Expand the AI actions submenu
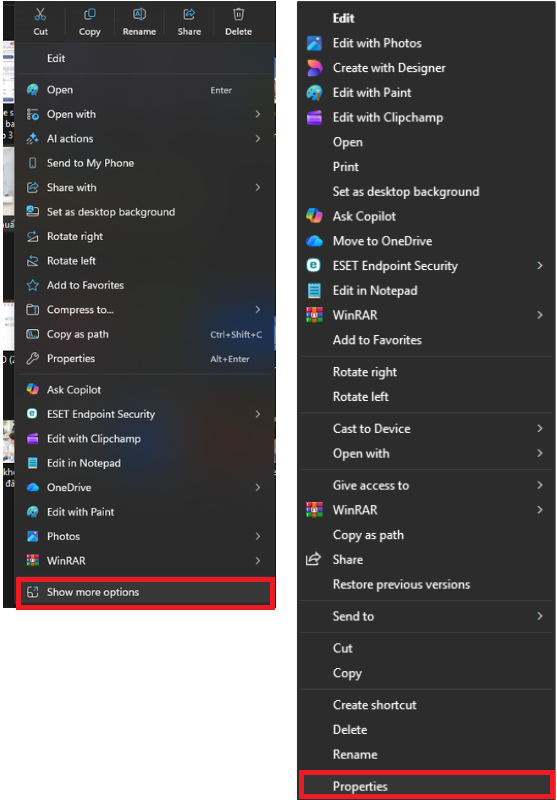The image size is (557, 800). pos(258,139)
